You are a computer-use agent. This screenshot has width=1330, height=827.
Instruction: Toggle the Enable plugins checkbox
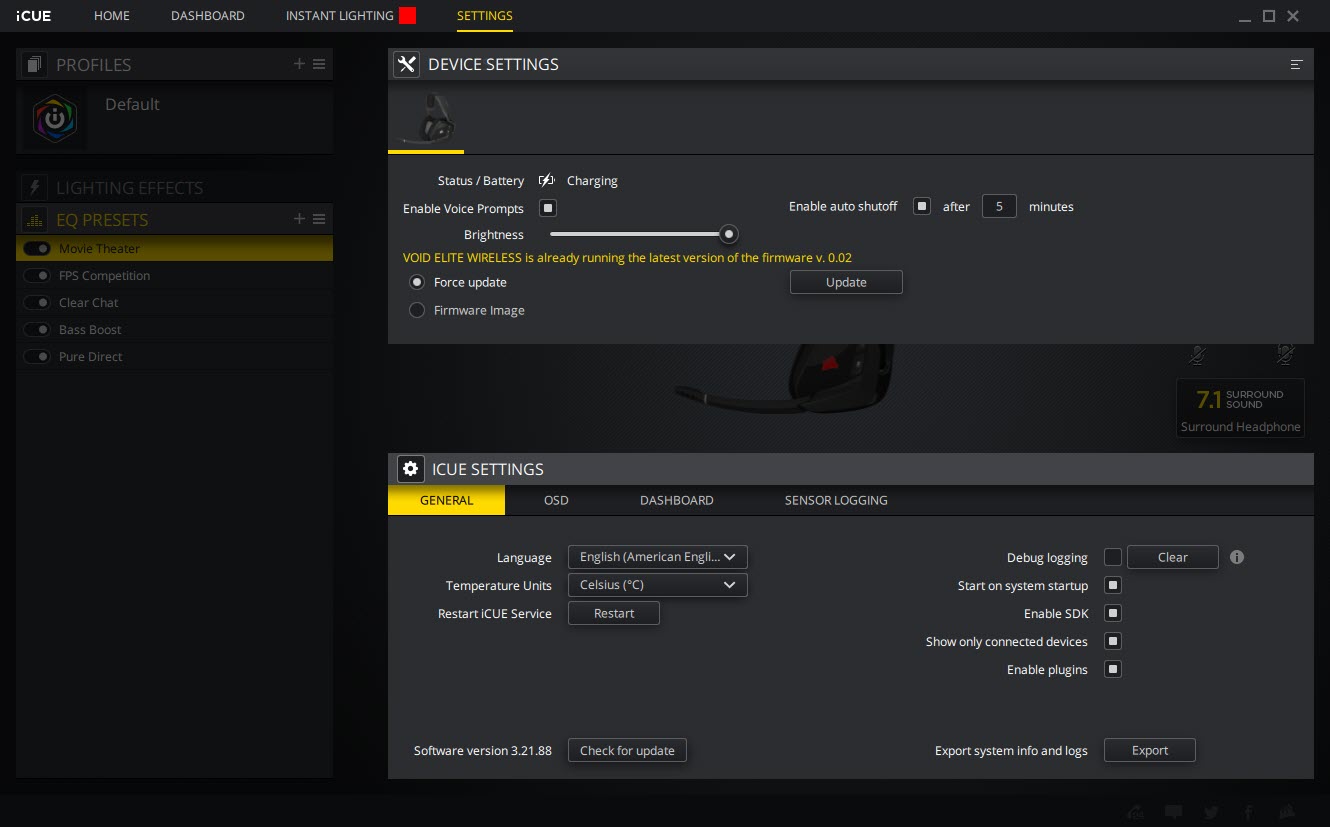pyautogui.click(x=1113, y=669)
